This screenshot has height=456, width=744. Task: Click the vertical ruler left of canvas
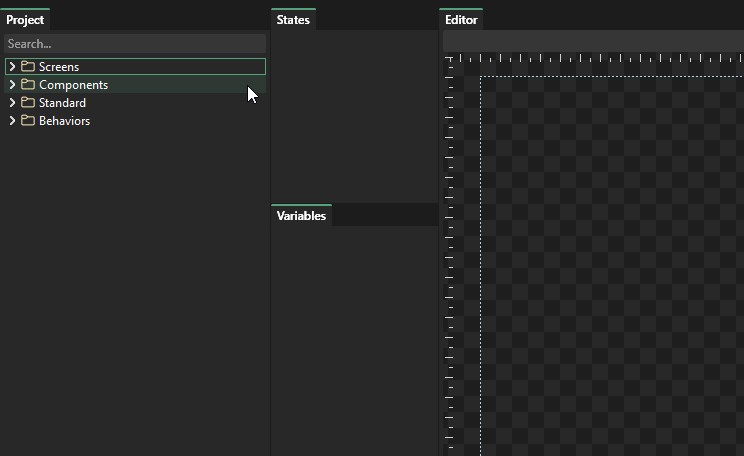click(x=450, y=250)
